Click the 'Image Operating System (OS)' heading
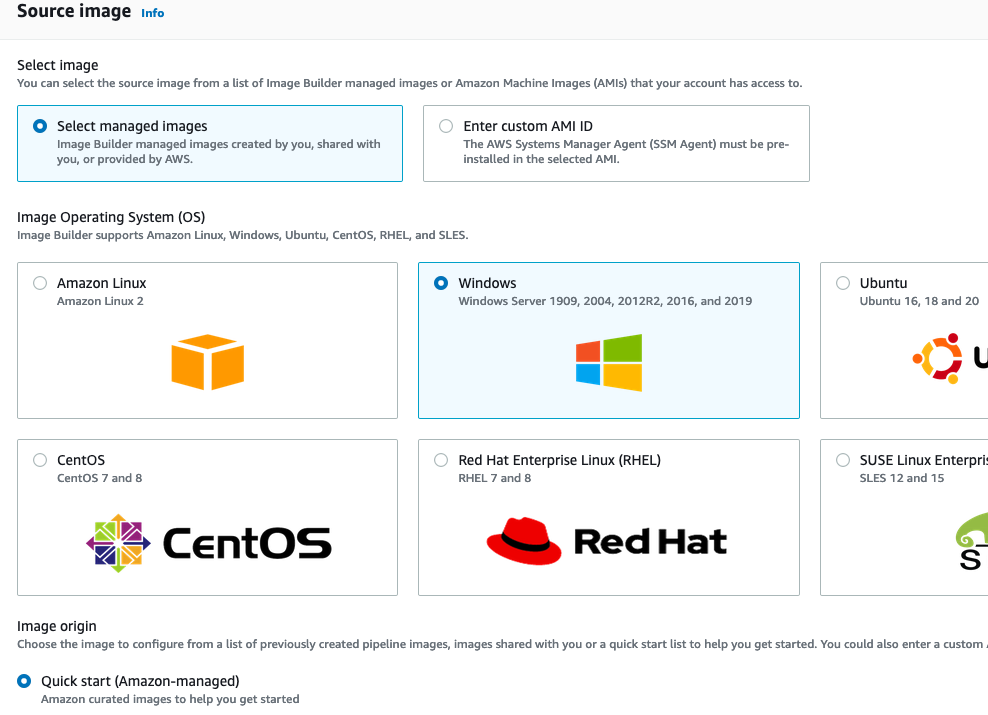 pos(111,217)
